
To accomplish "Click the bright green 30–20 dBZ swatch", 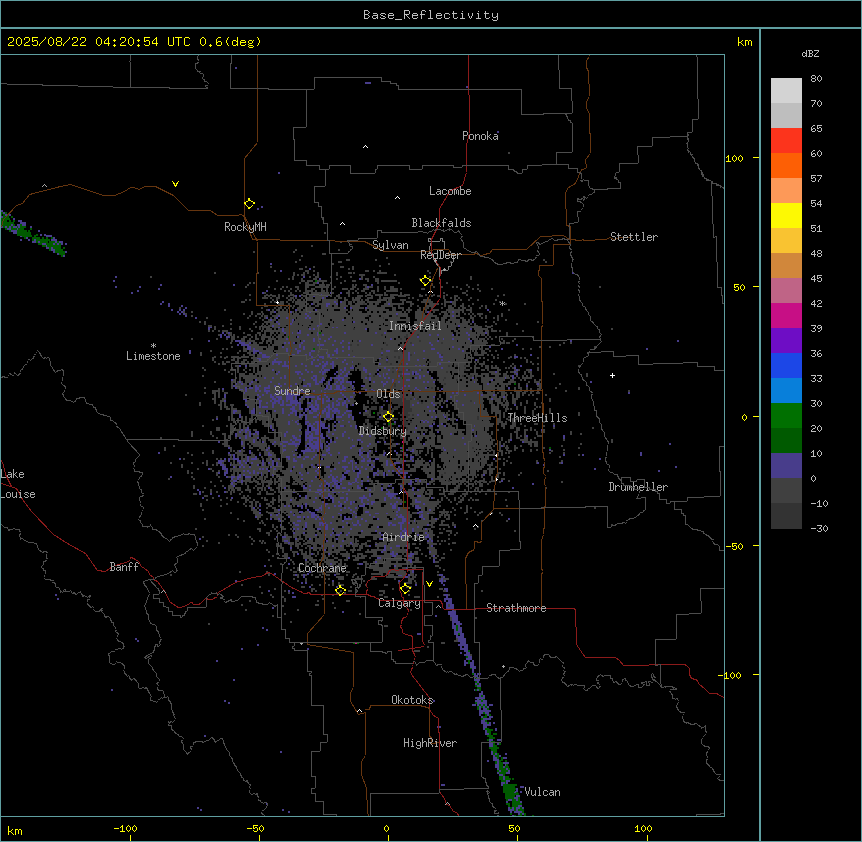I will pos(786,416).
